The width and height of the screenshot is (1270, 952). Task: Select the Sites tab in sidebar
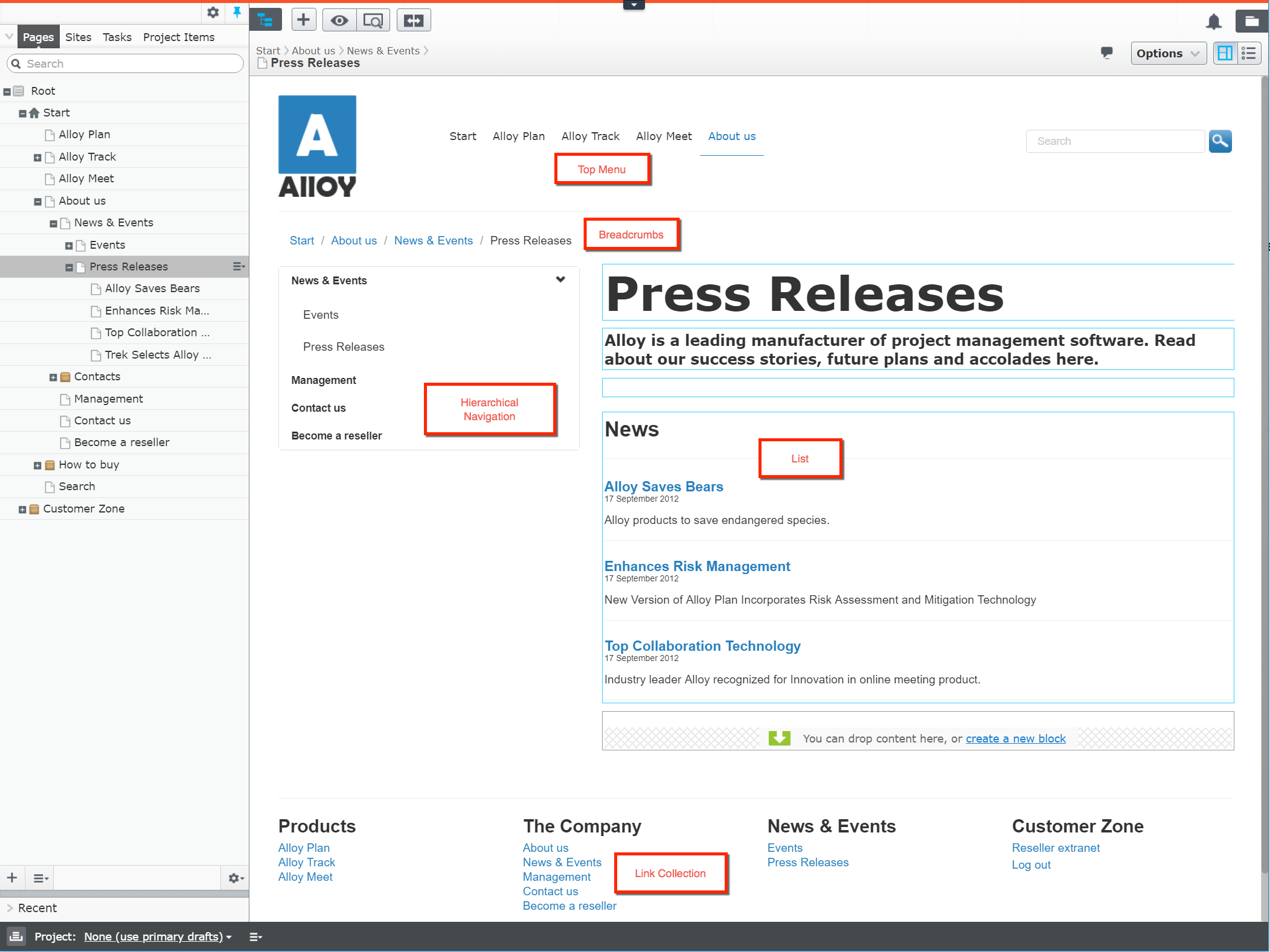click(78, 36)
